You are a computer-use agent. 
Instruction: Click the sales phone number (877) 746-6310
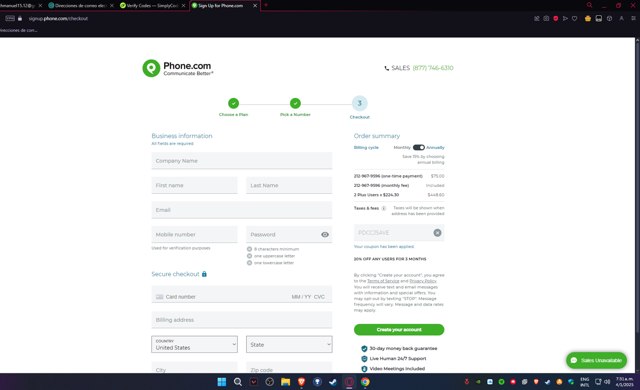[433, 68]
